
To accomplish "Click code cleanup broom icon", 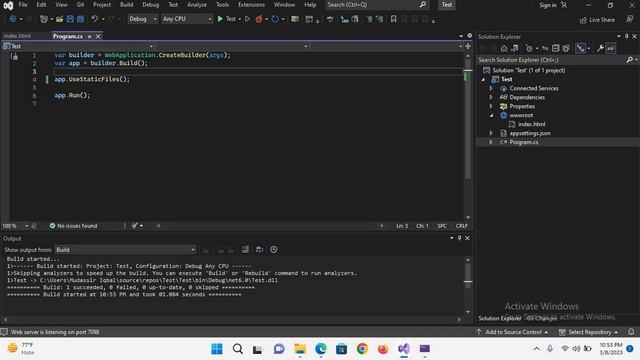I will [x=134, y=226].
